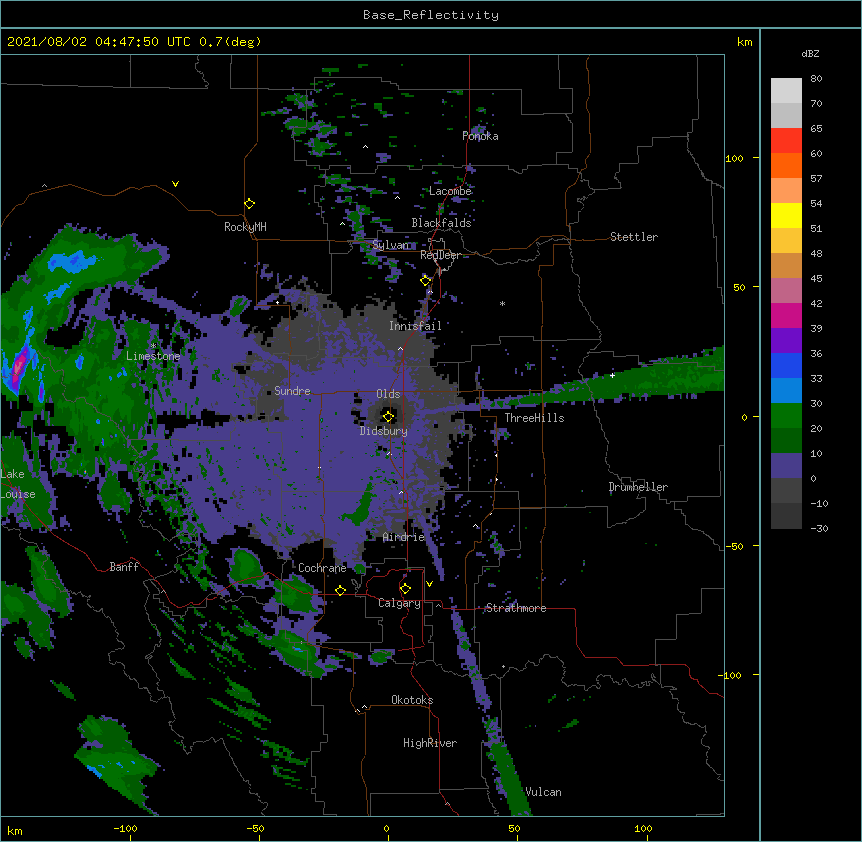Click the -30 value at legend bottom
The height and width of the screenshot is (842, 862).
819,529
